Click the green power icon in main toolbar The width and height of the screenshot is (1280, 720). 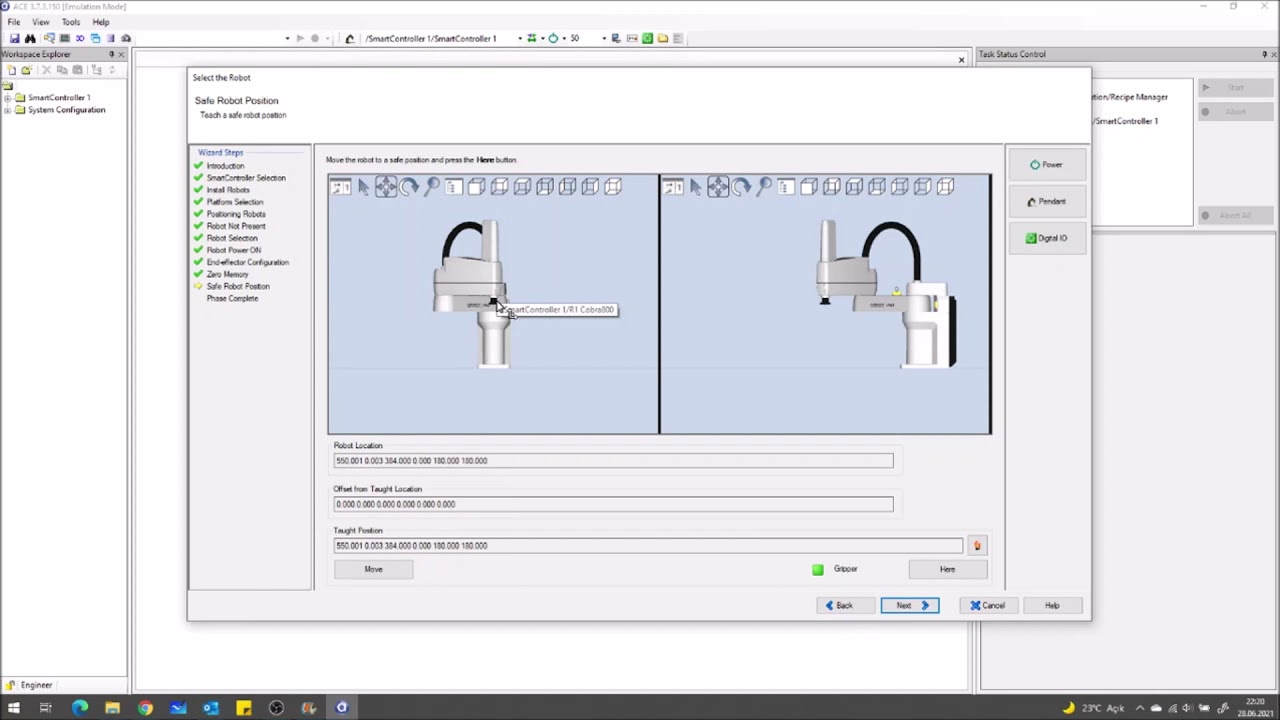[x=553, y=38]
